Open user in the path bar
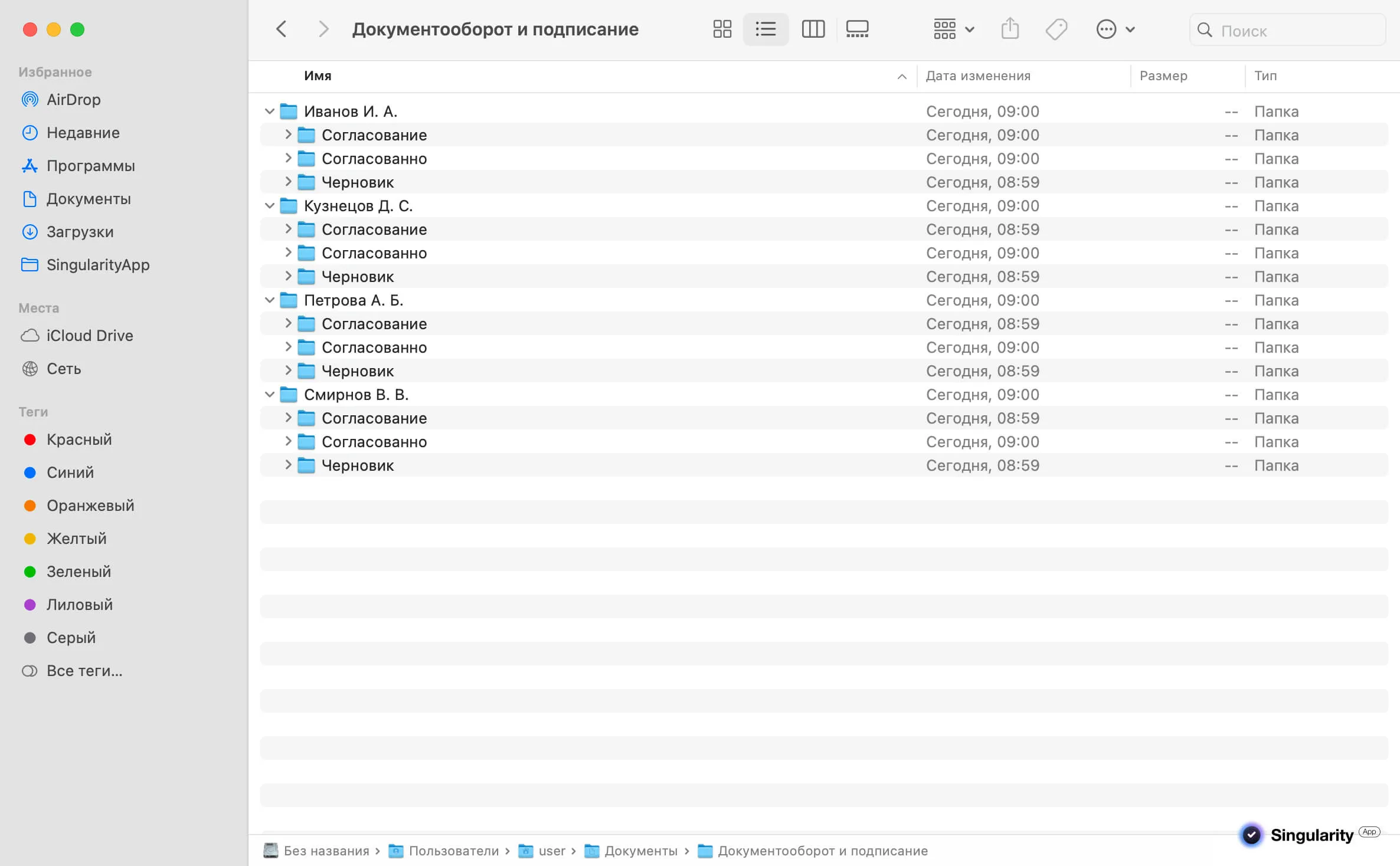This screenshot has width=1400, height=866. 542,851
